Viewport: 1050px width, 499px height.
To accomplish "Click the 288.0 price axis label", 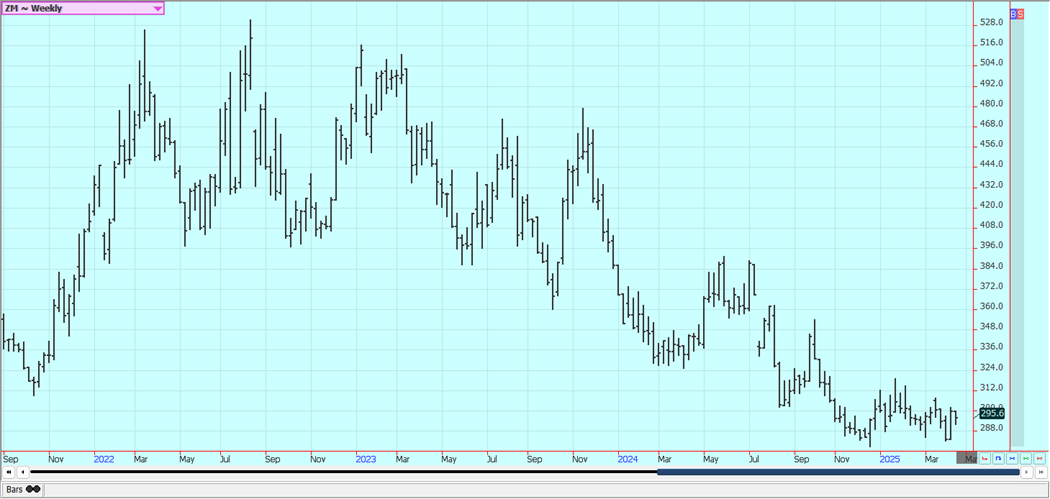I will click(992, 428).
